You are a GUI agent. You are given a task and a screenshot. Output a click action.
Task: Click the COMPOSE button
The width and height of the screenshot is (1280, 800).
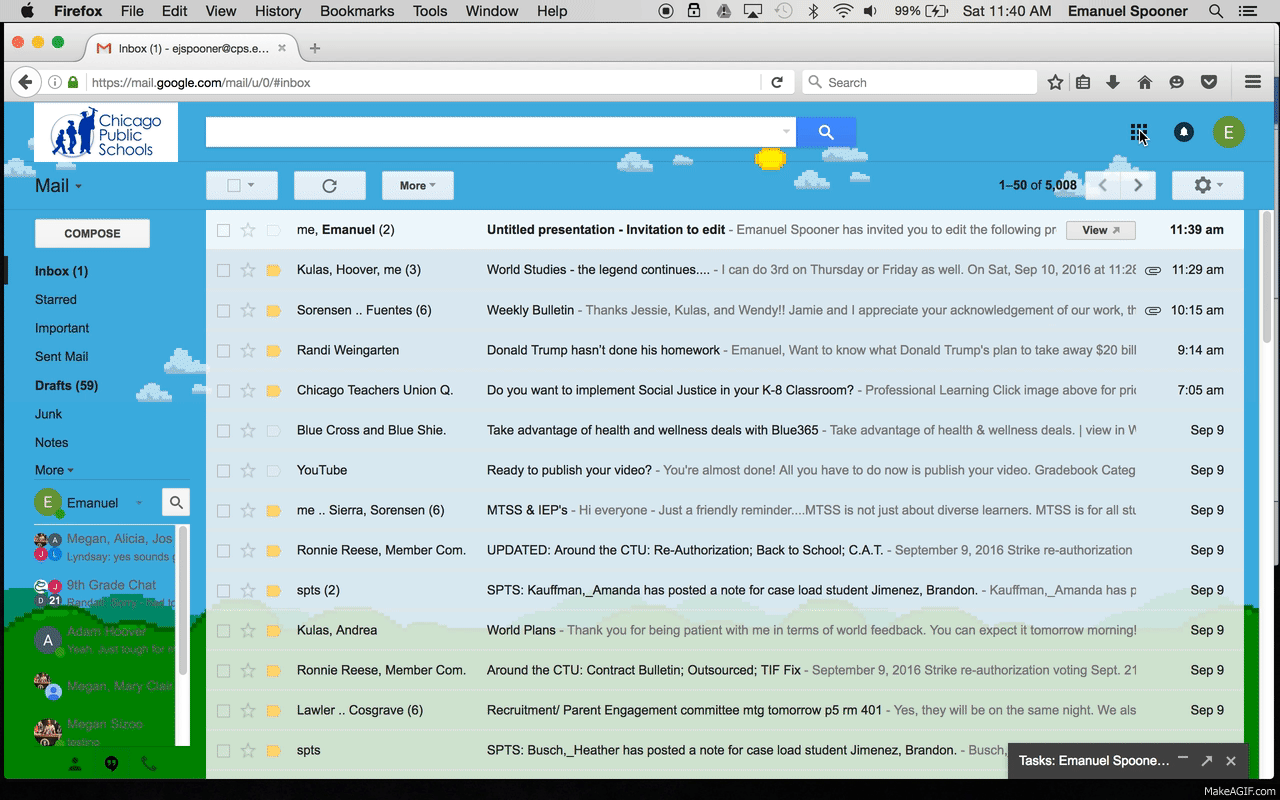(x=92, y=233)
